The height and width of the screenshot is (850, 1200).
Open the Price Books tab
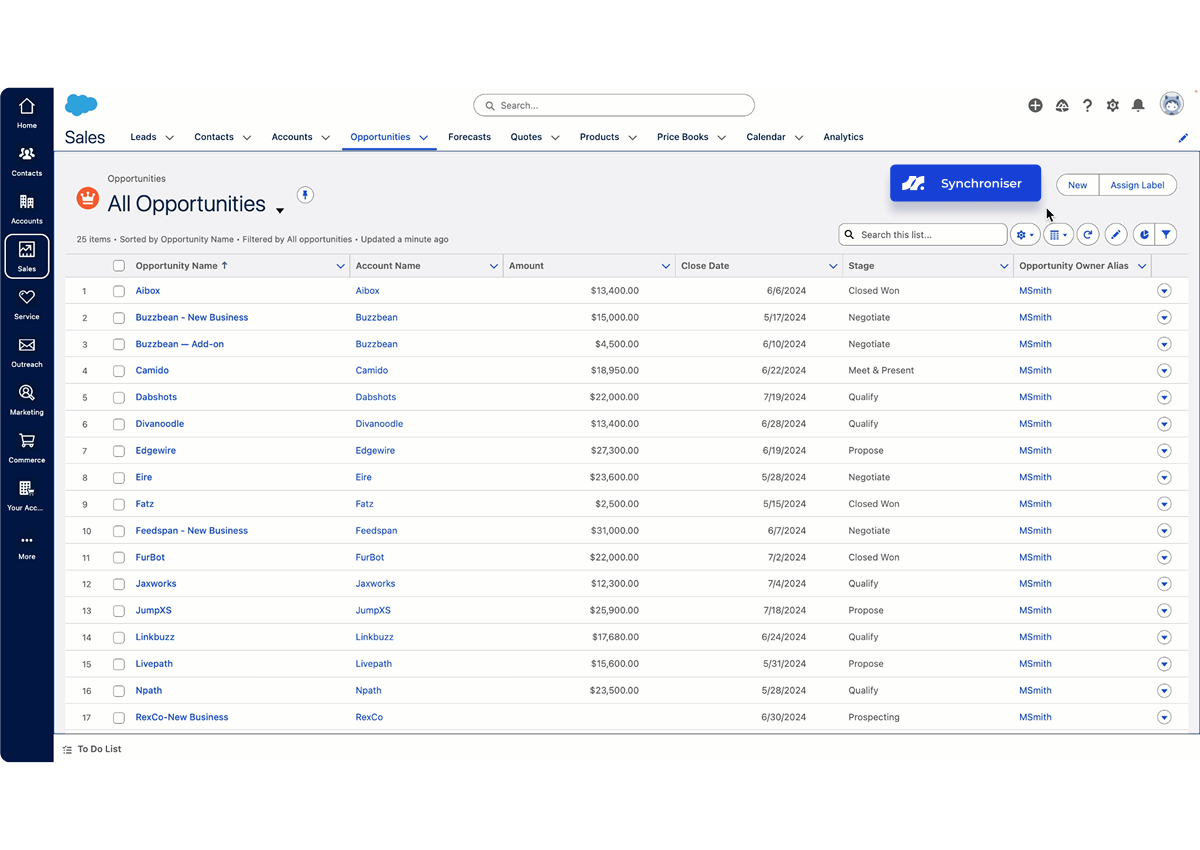pos(683,137)
